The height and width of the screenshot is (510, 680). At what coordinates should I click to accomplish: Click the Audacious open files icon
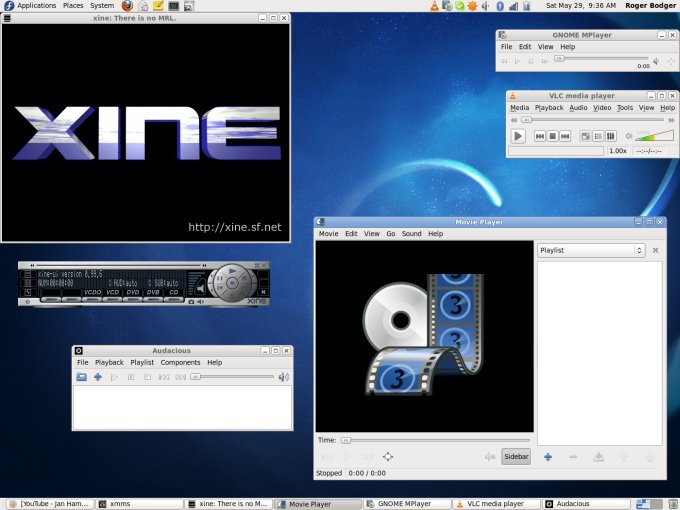point(82,377)
